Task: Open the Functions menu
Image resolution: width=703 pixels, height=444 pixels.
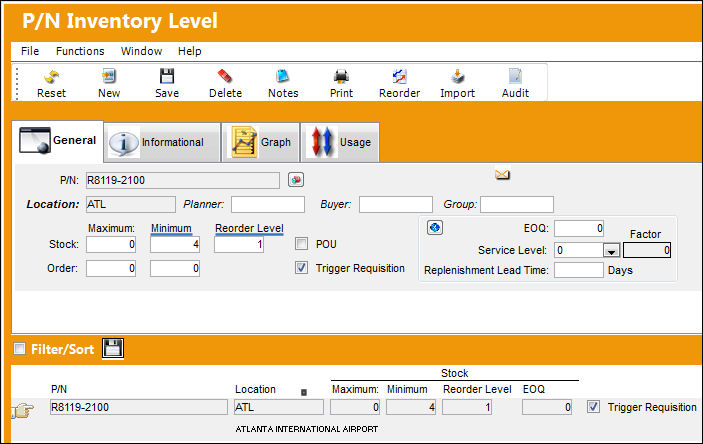Action: [x=80, y=51]
